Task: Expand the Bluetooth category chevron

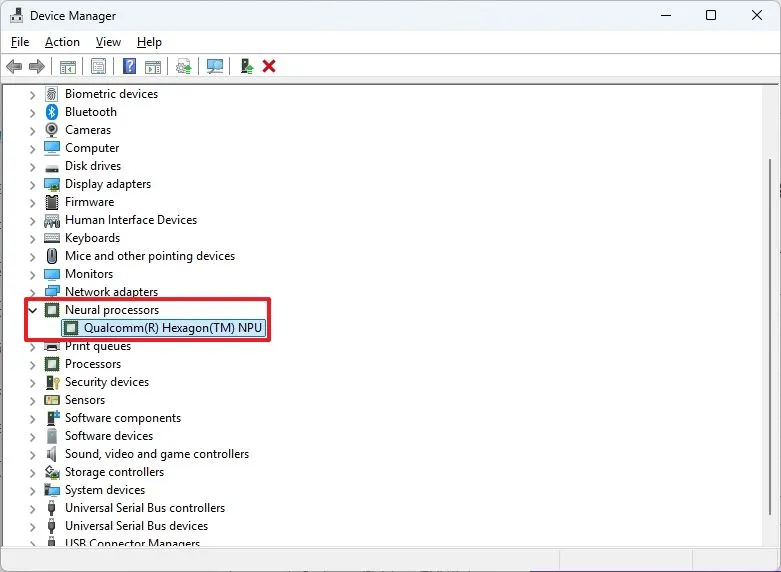Action: (33, 113)
